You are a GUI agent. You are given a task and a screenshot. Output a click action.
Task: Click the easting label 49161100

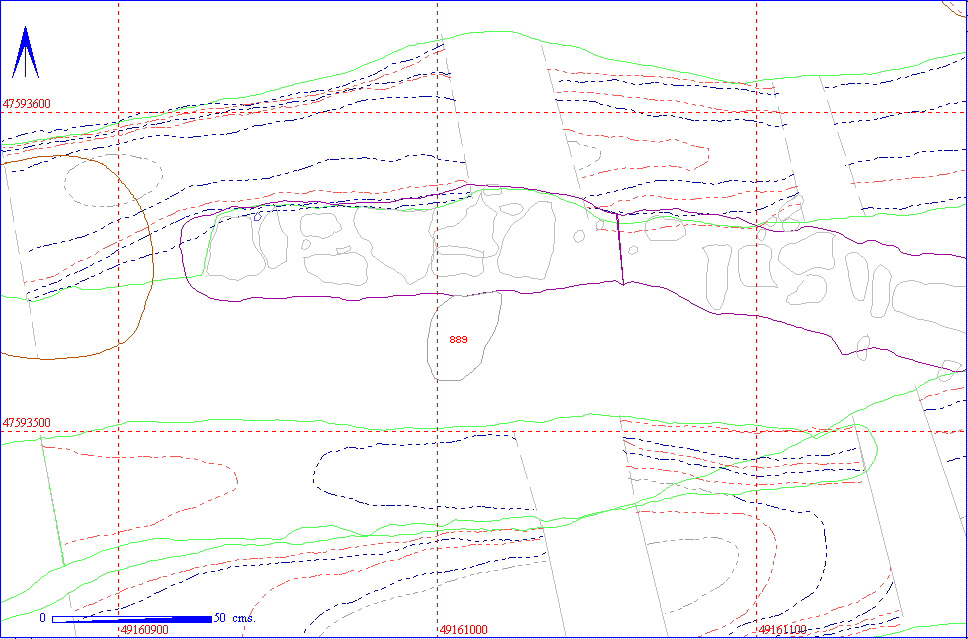pyautogui.click(x=783, y=630)
